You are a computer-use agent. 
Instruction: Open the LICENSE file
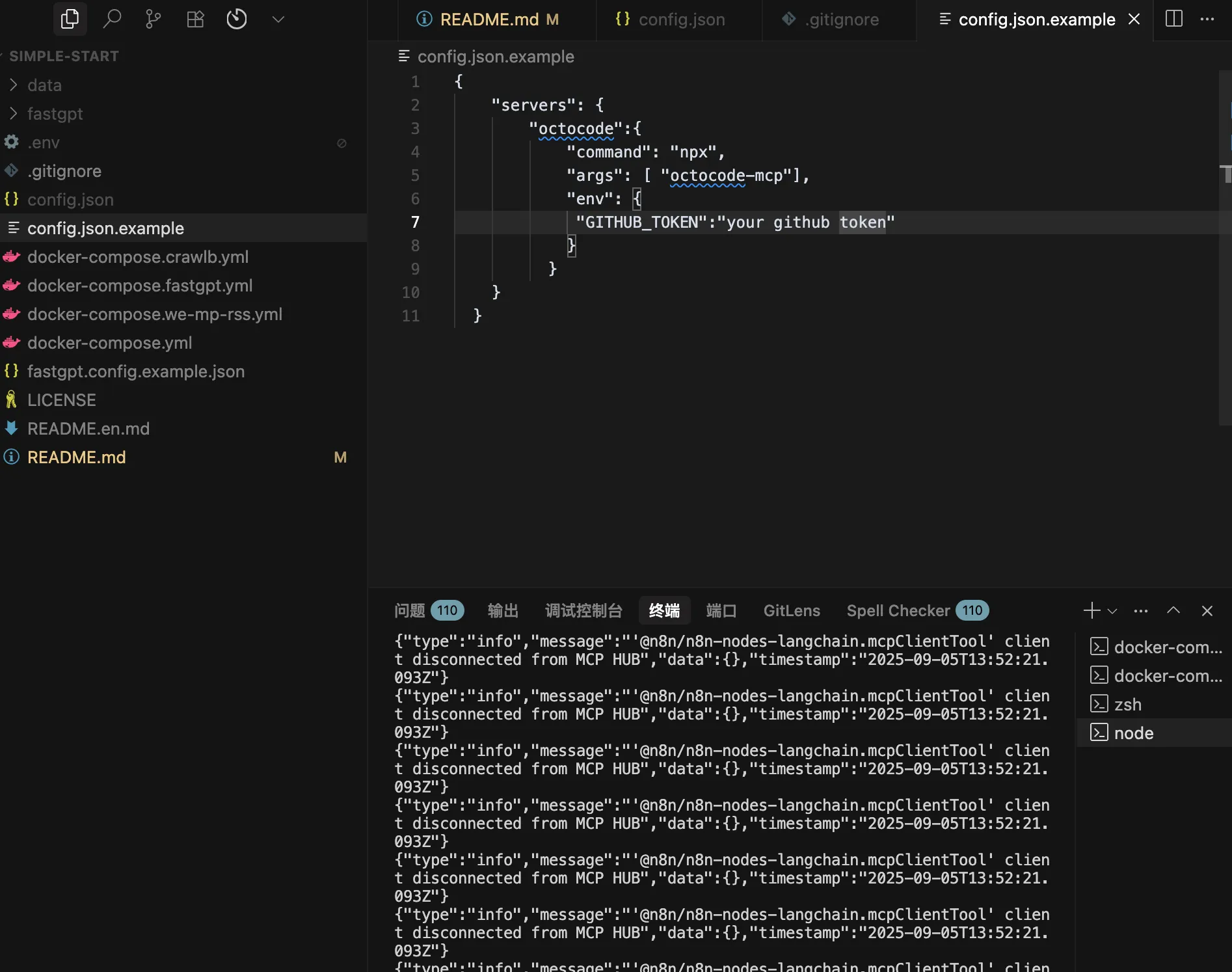click(x=183, y=400)
